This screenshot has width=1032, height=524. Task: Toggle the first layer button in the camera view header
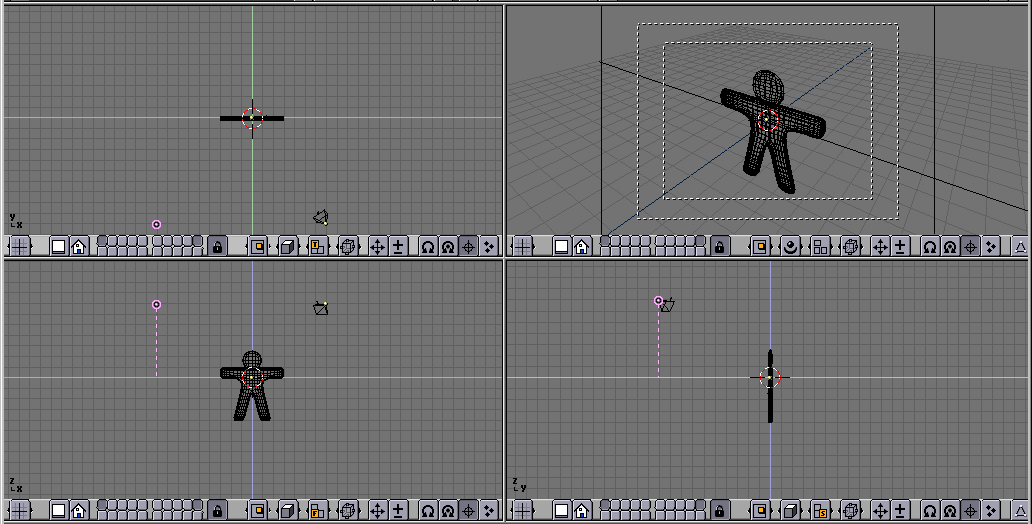point(603,242)
